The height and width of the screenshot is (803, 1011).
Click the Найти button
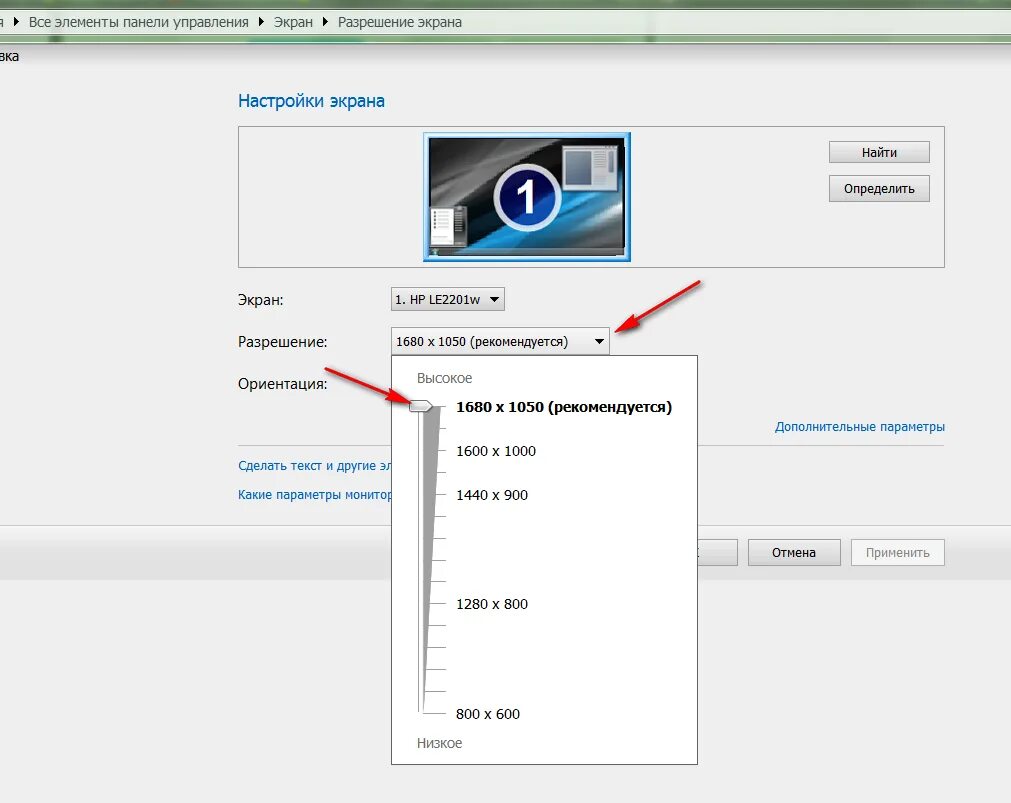[x=879, y=152]
